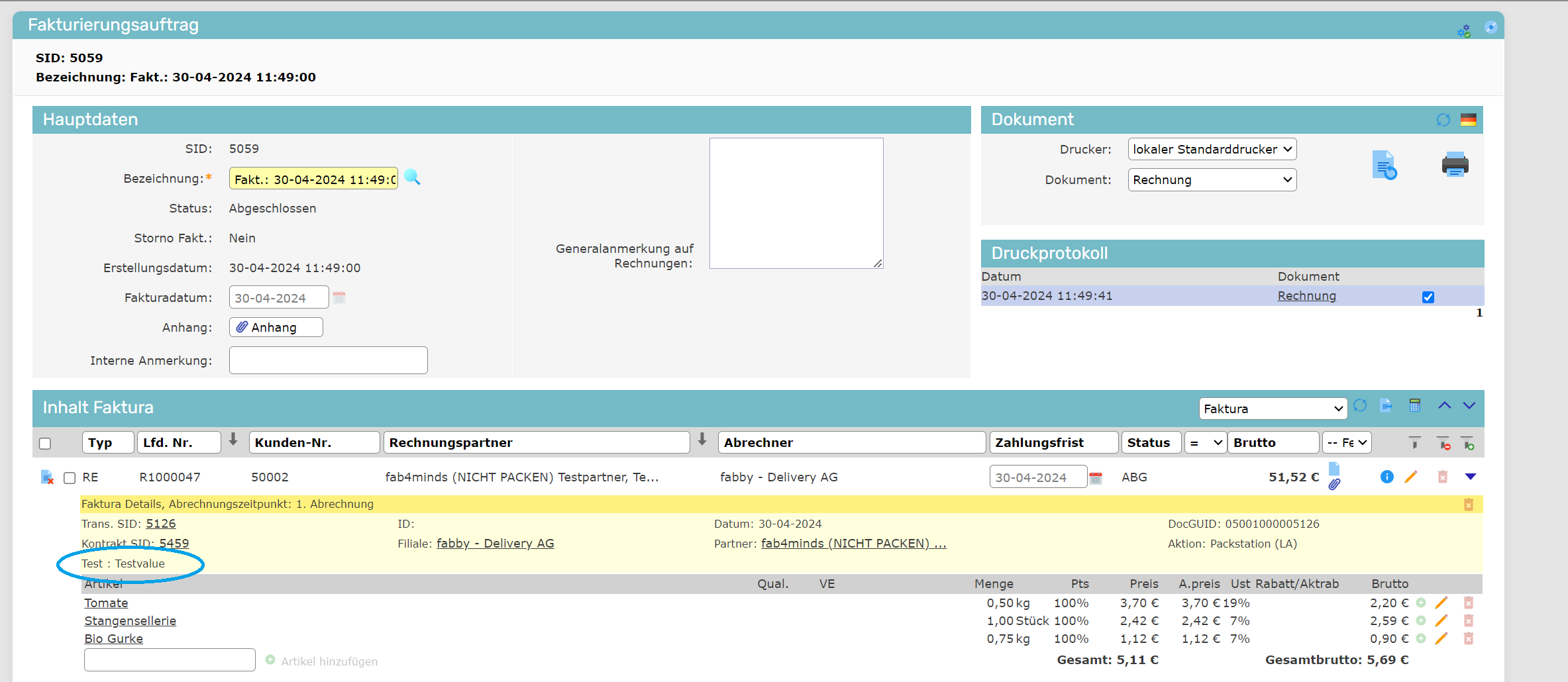The width and height of the screenshot is (1568, 682).
Task: Click the German flag language icon
Action: point(1468,120)
